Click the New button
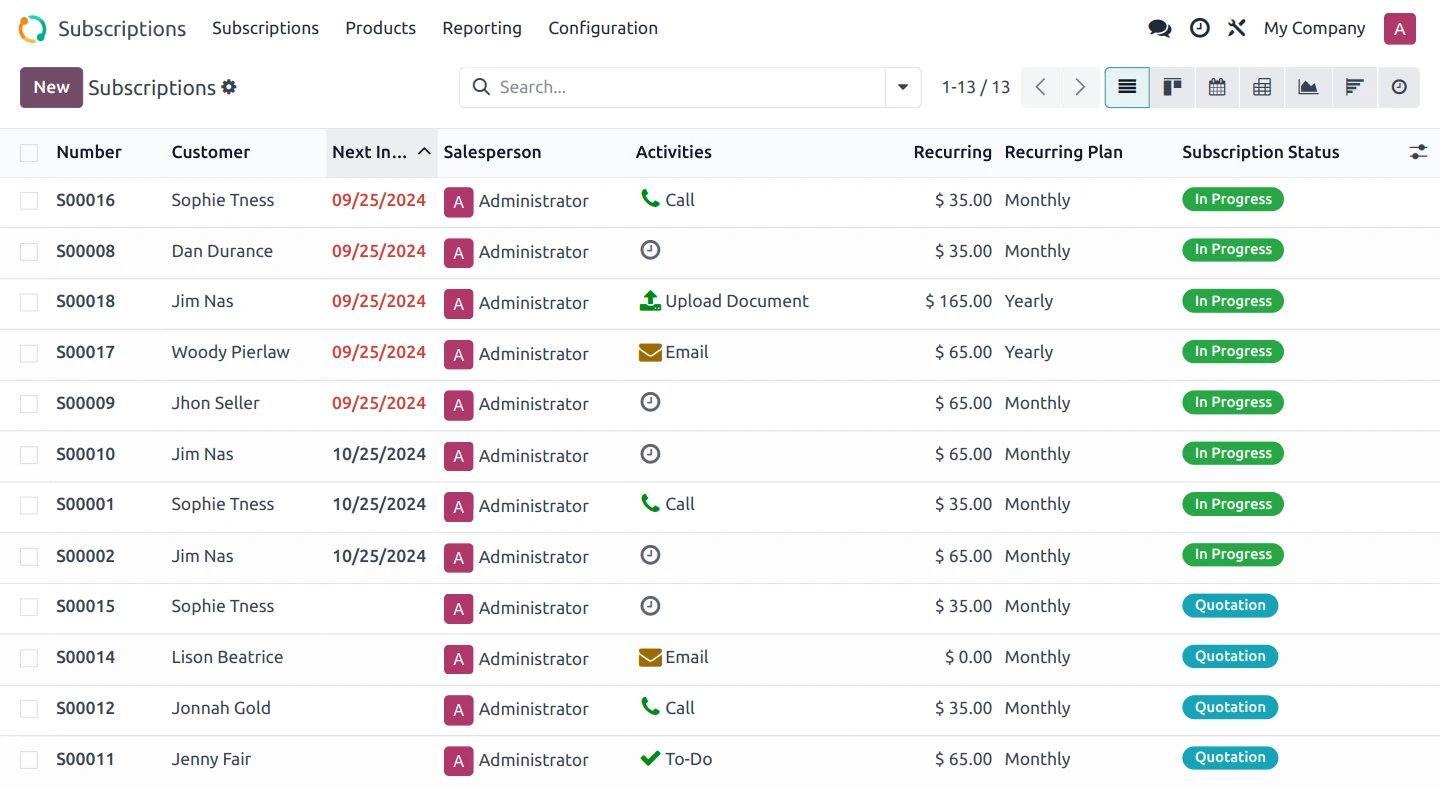Image resolution: width=1440 pixels, height=786 pixels. click(51, 87)
